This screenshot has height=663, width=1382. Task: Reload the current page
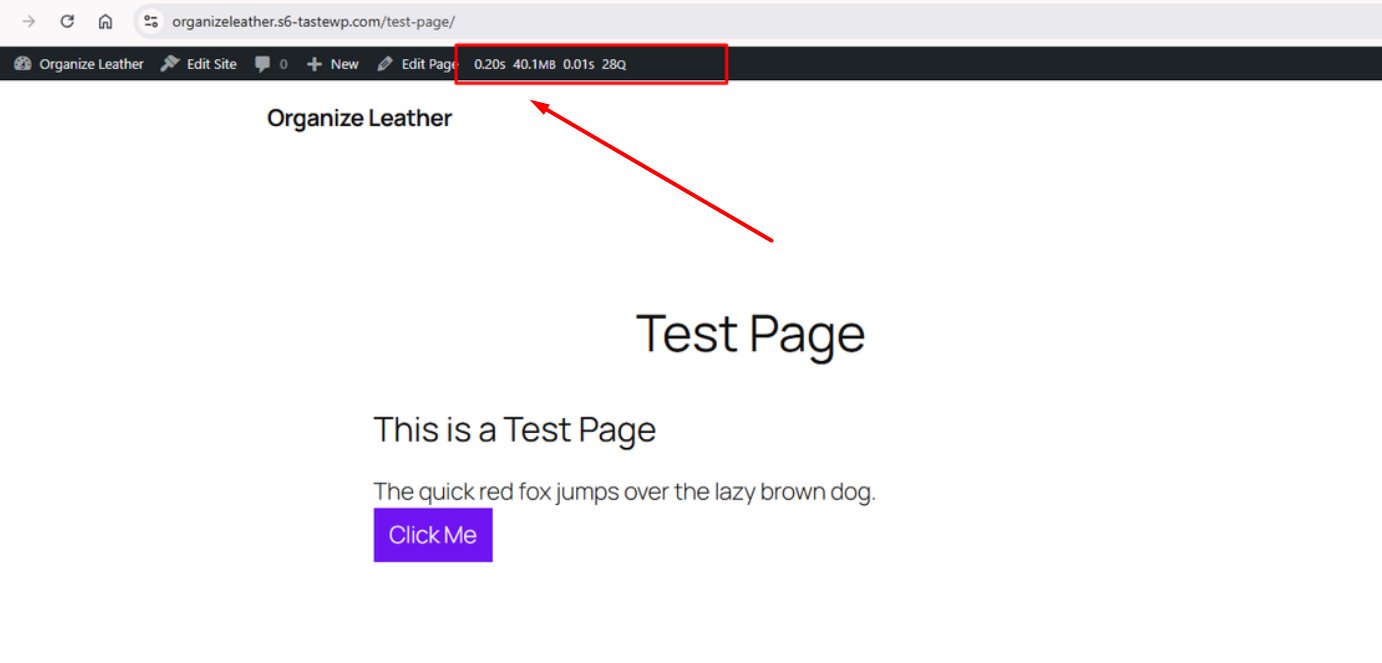[x=67, y=21]
